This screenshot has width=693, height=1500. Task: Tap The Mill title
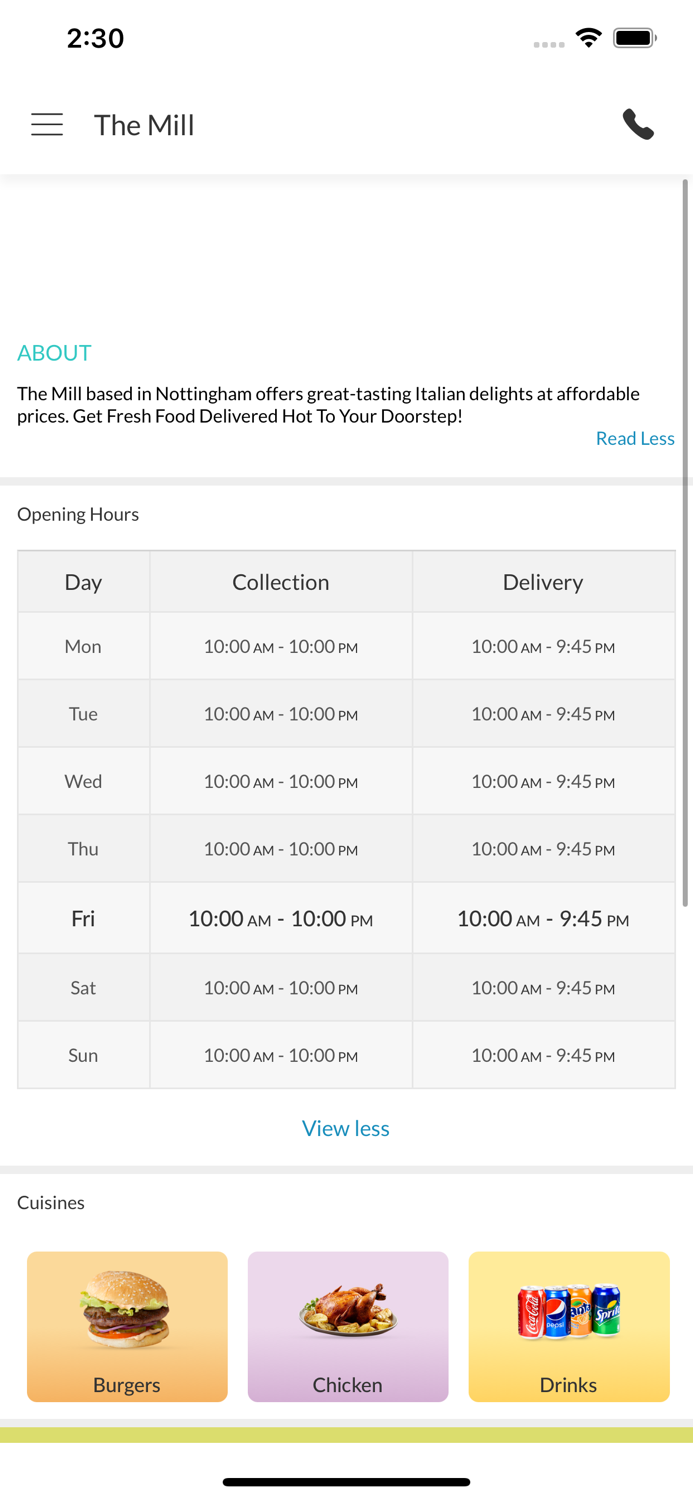point(144,125)
